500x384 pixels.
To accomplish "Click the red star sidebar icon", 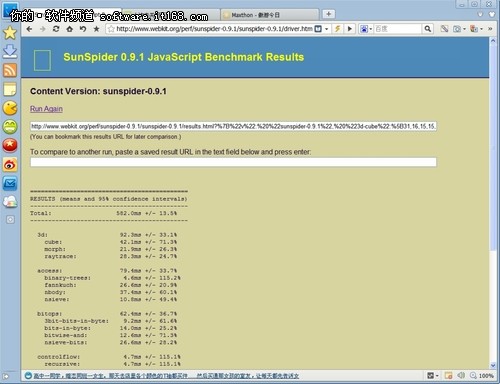I will point(10,145).
